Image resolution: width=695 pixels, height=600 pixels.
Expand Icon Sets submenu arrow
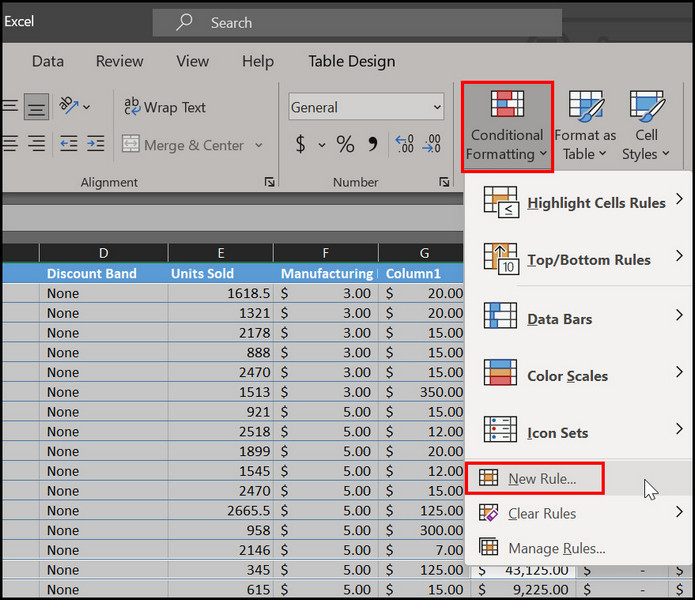click(x=679, y=428)
